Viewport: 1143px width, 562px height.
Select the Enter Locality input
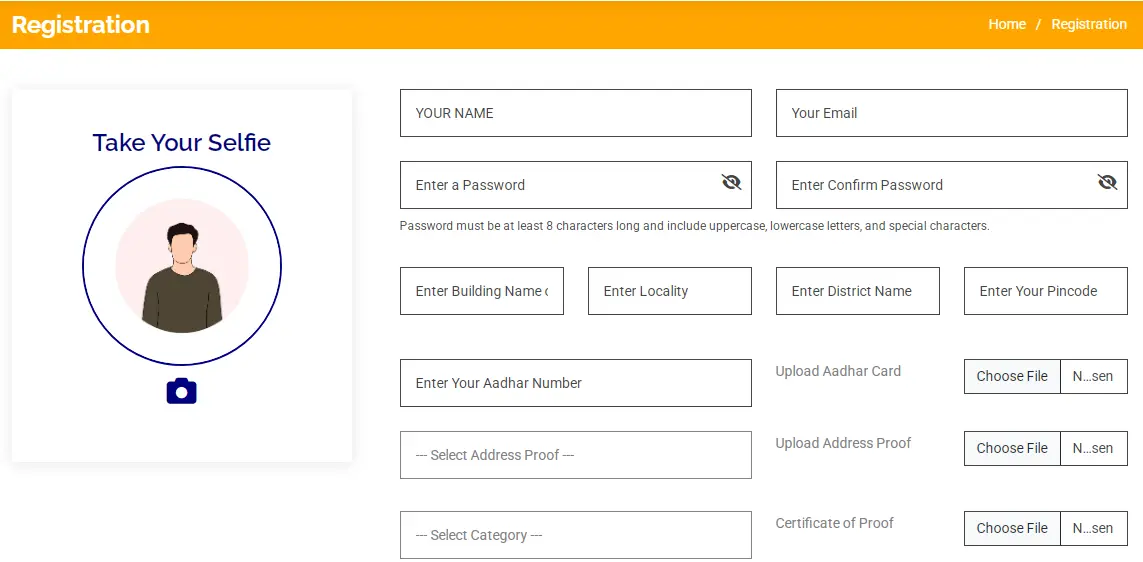click(x=669, y=291)
